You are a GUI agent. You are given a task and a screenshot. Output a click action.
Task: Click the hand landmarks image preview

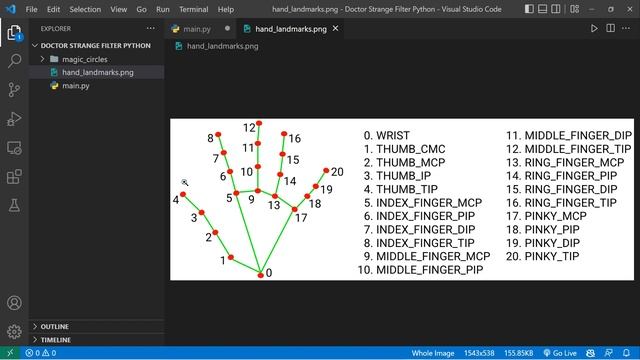coord(402,199)
